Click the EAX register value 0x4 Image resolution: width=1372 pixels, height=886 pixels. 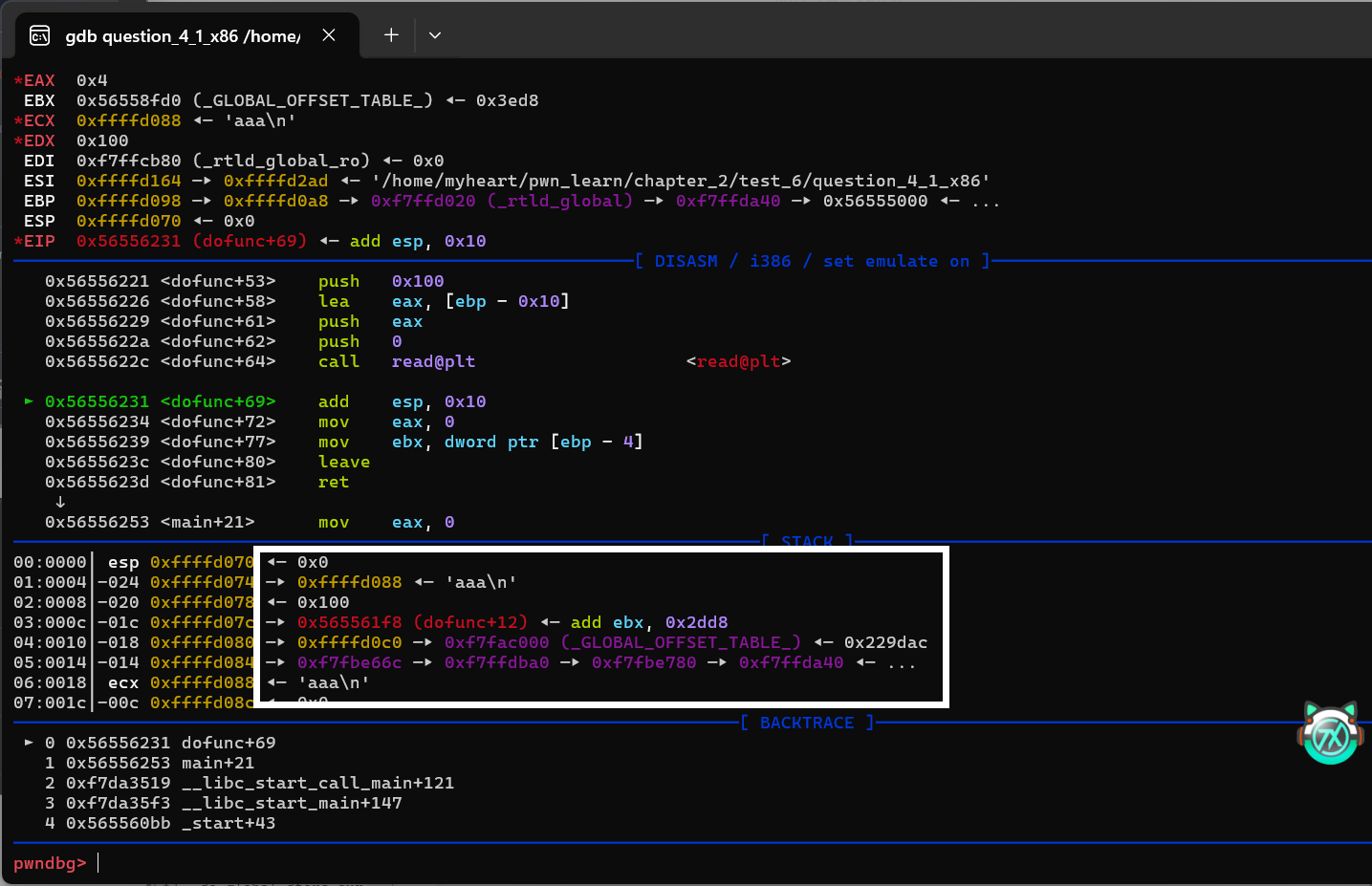[92, 80]
